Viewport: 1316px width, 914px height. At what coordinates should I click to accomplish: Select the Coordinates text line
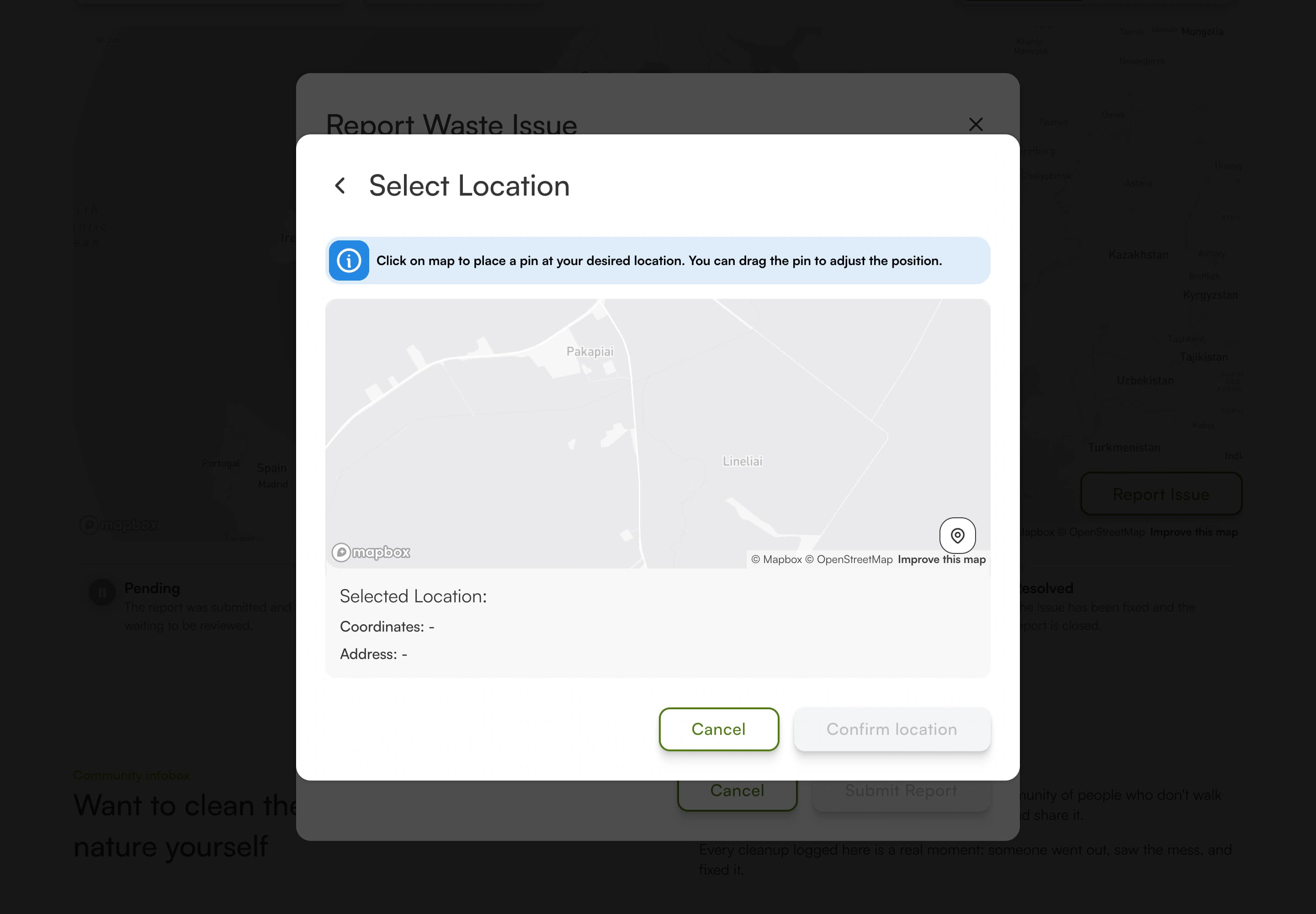387,627
